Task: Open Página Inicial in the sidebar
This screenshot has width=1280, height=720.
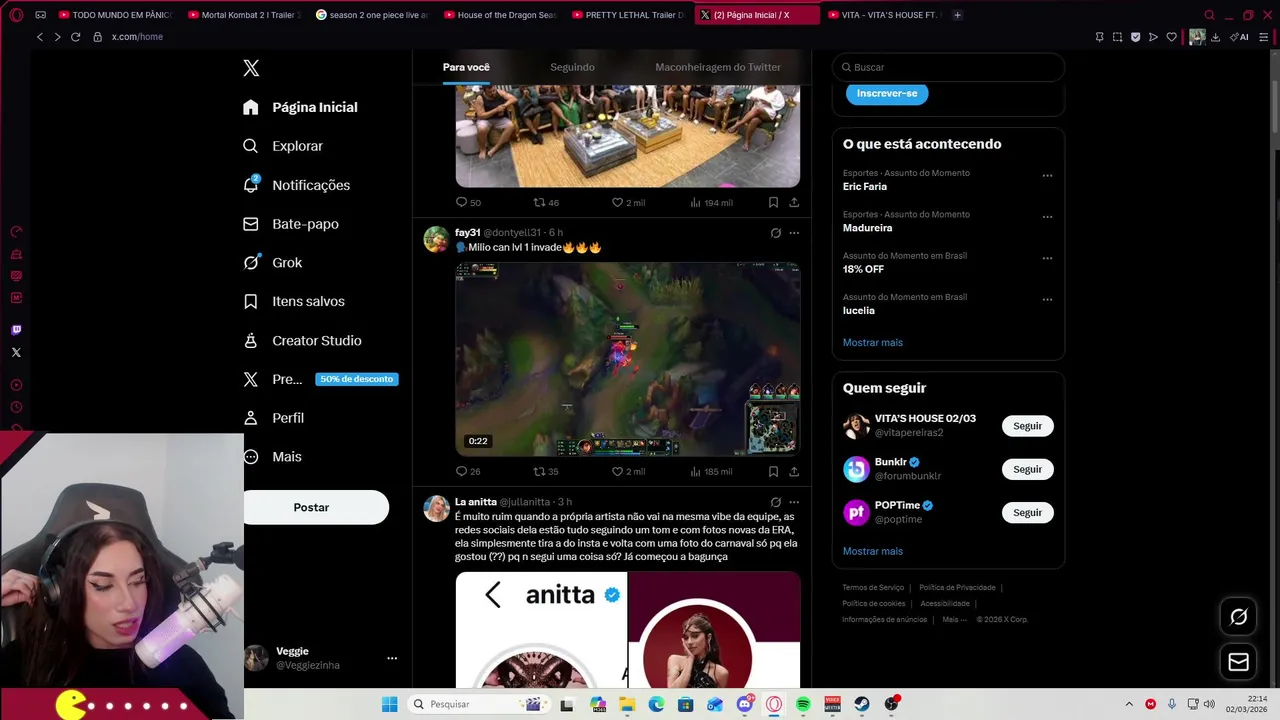Action: tap(300, 107)
